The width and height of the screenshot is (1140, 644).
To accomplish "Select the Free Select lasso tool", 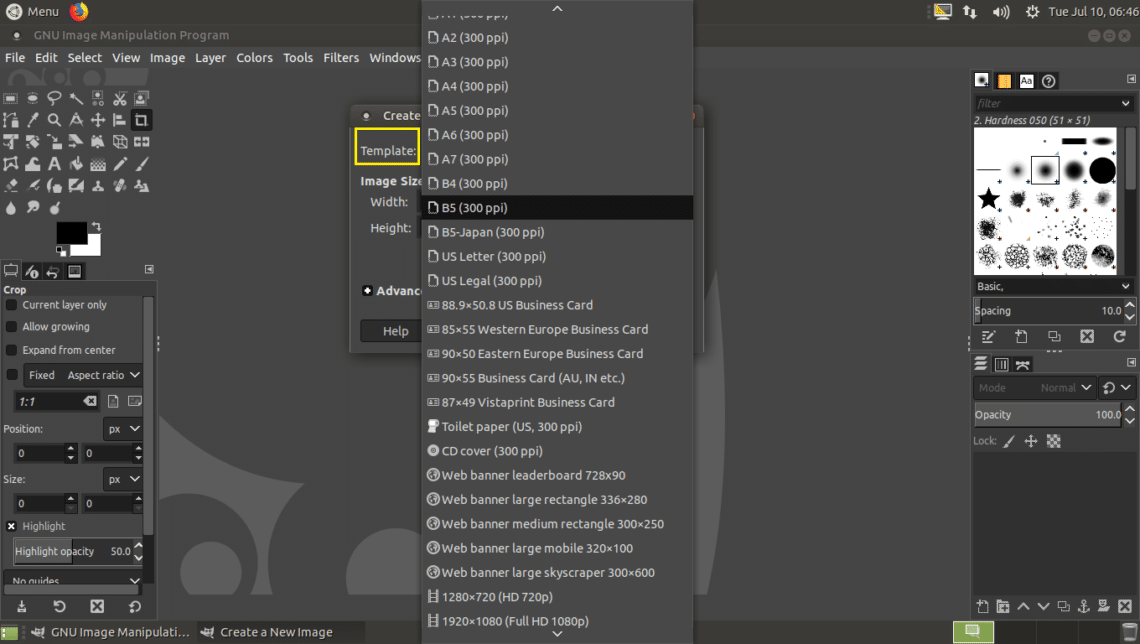I will [x=54, y=98].
